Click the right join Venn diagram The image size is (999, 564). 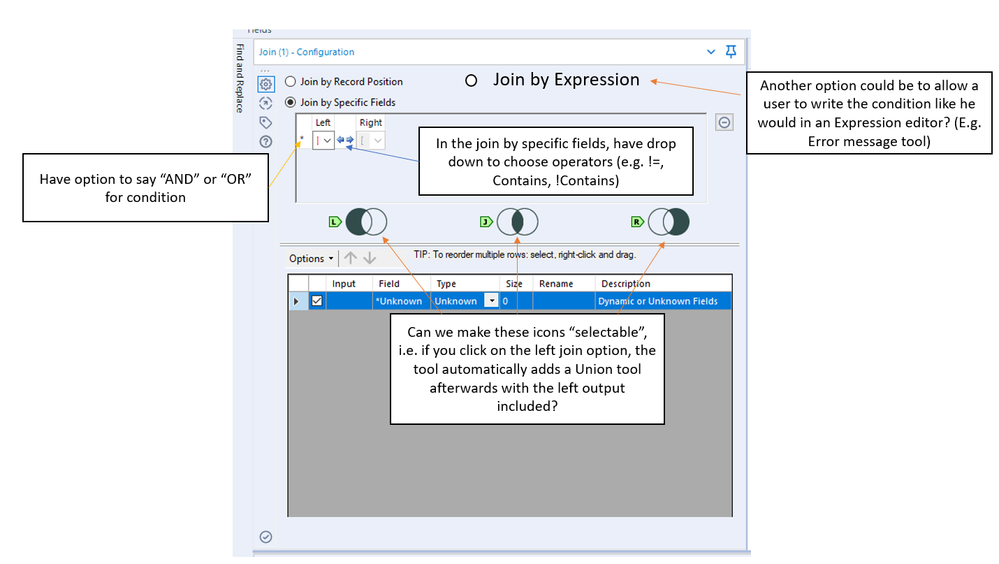point(668,222)
